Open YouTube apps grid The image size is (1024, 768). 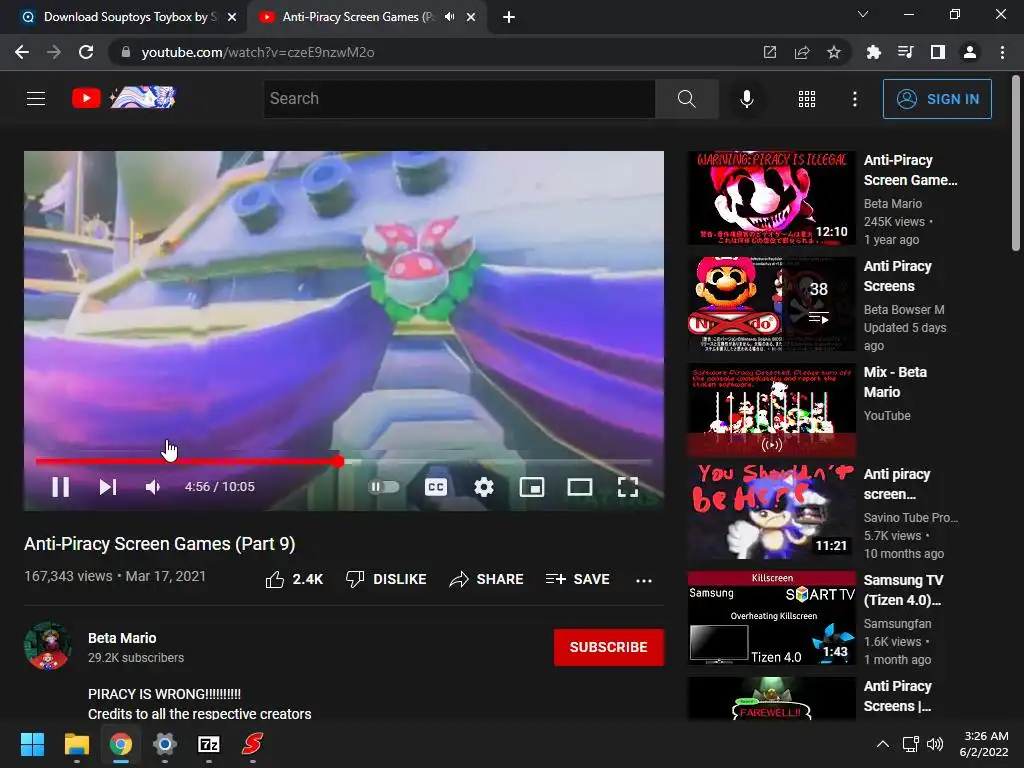[x=807, y=99]
